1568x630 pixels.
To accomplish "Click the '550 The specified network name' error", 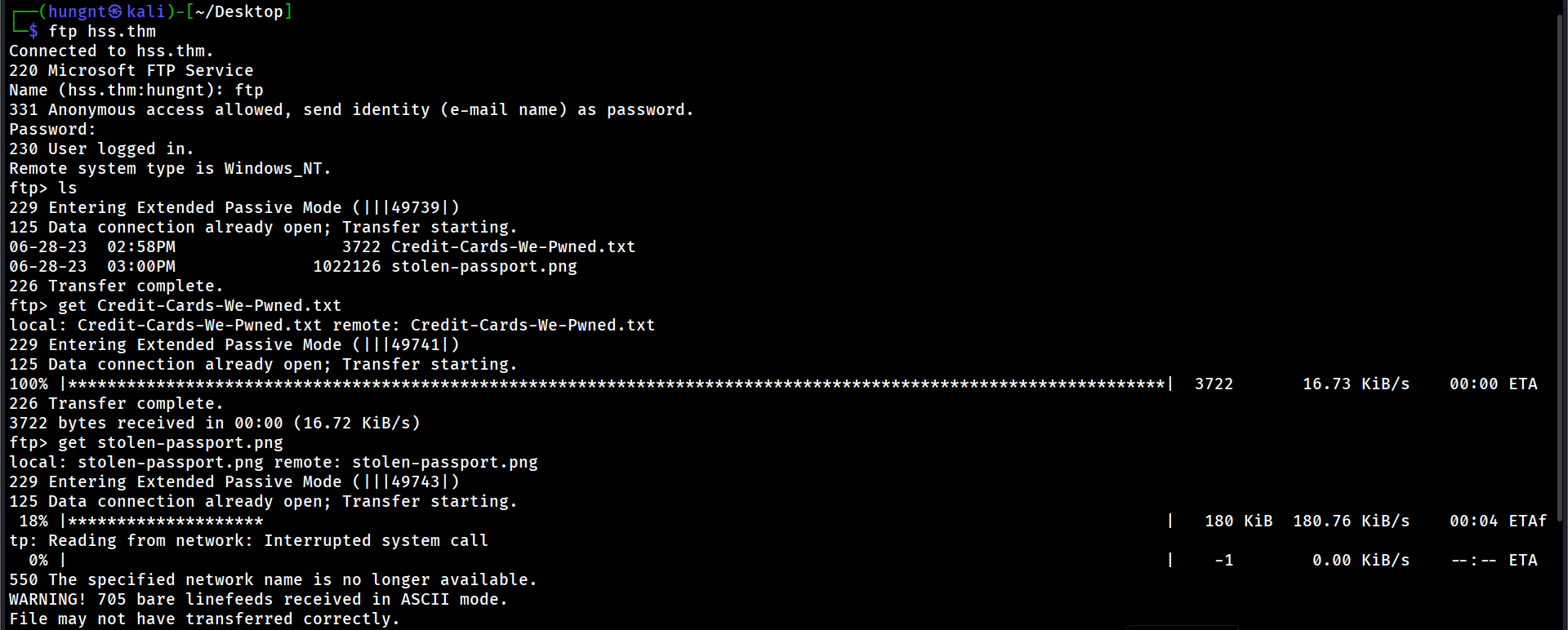I will [x=273, y=579].
